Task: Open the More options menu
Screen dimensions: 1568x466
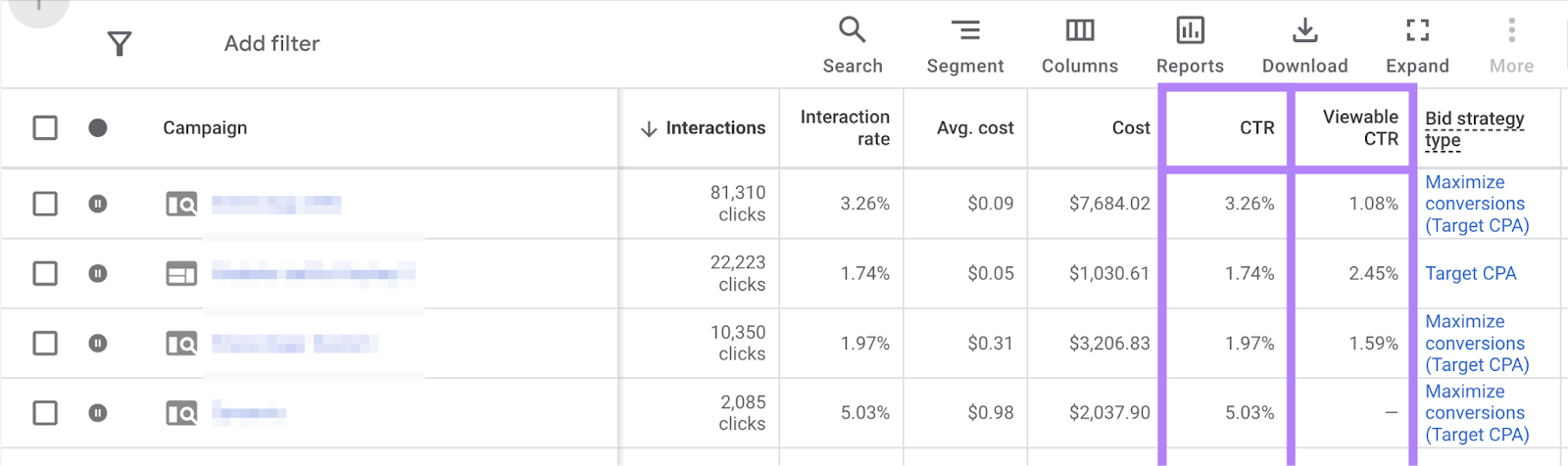Action: [1511, 45]
